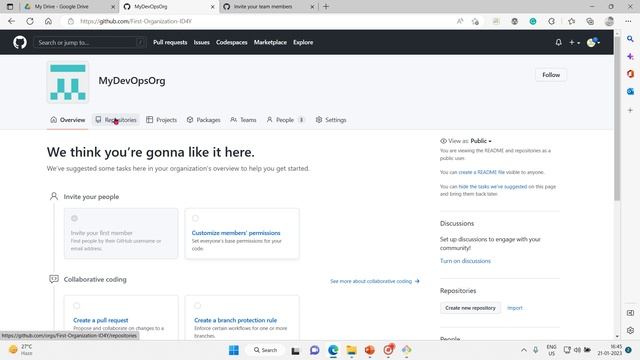Click the browser Back arrow
The width and height of the screenshot is (640, 360).
point(11,21)
